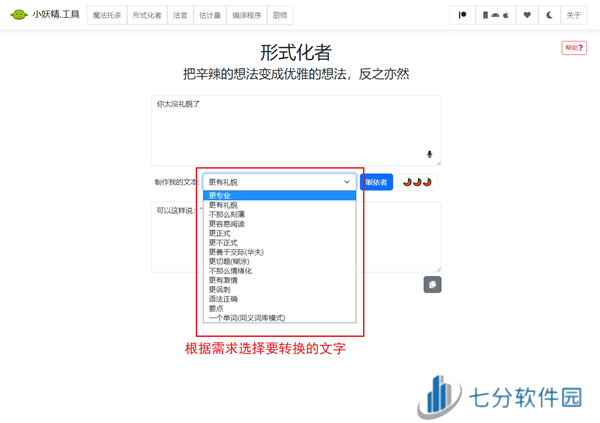Click the chili pepper spiciness level button
Image resolution: width=600 pixels, height=423 pixels.
click(418, 182)
